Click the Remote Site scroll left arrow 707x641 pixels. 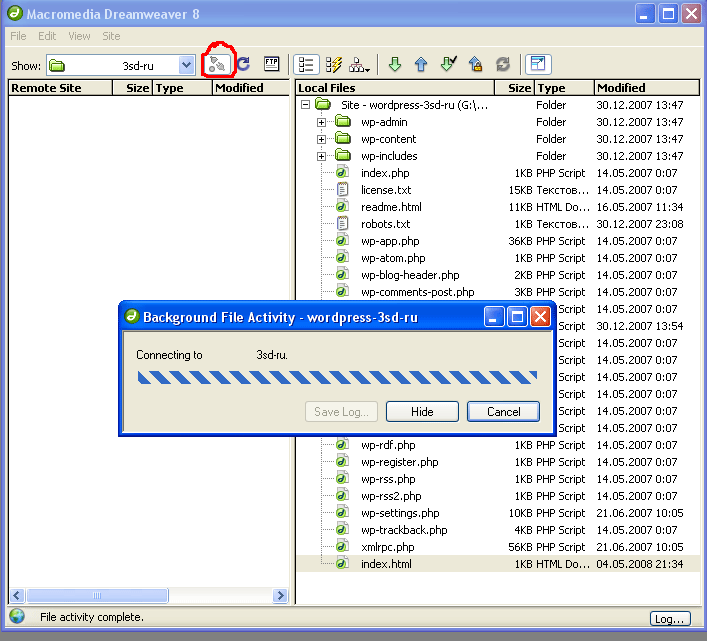(17, 595)
